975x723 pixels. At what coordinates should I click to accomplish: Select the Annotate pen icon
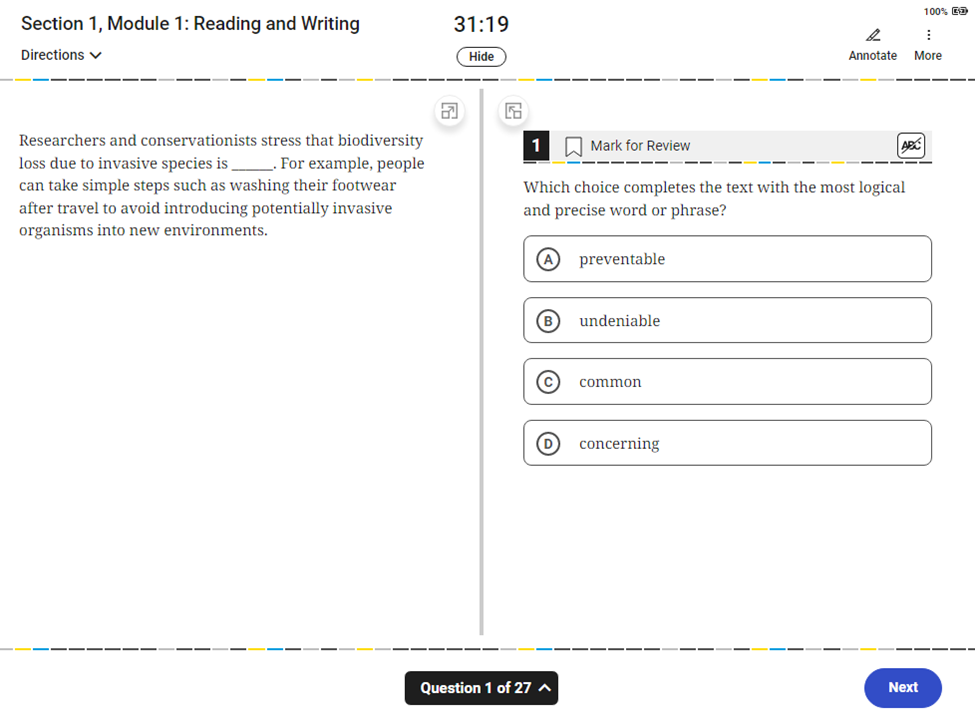(x=872, y=37)
